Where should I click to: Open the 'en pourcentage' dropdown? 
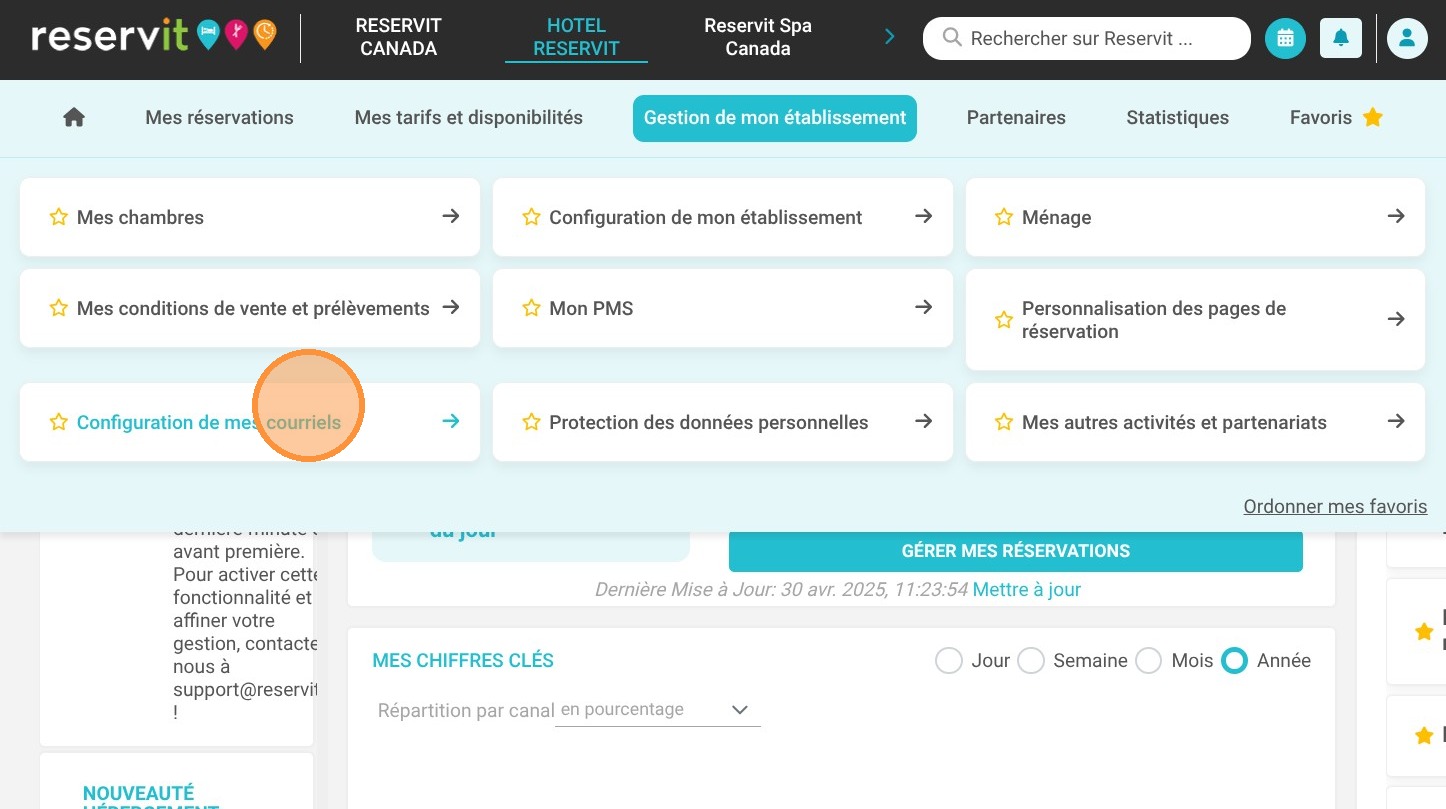coord(657,710)
